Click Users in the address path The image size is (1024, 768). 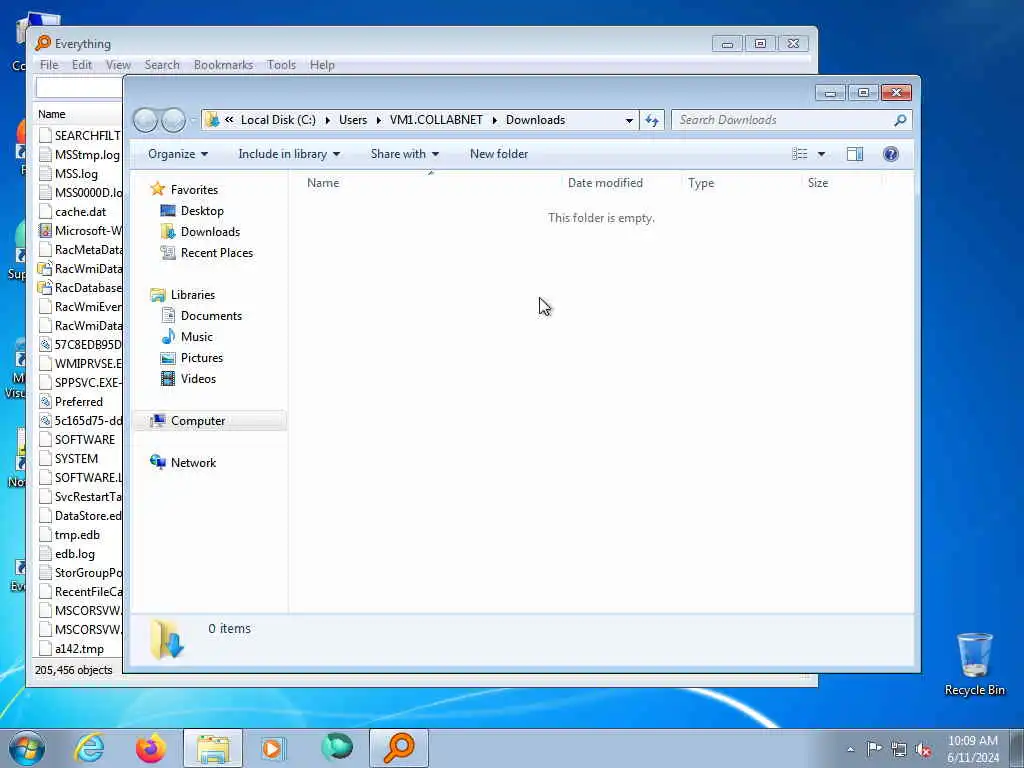click(x=353, y=120)
